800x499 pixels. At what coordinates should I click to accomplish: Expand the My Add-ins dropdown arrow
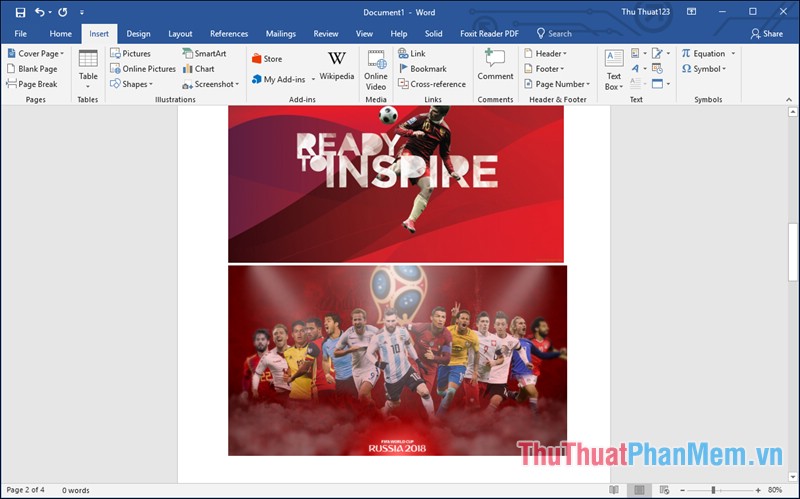click(x=313, y=80)
